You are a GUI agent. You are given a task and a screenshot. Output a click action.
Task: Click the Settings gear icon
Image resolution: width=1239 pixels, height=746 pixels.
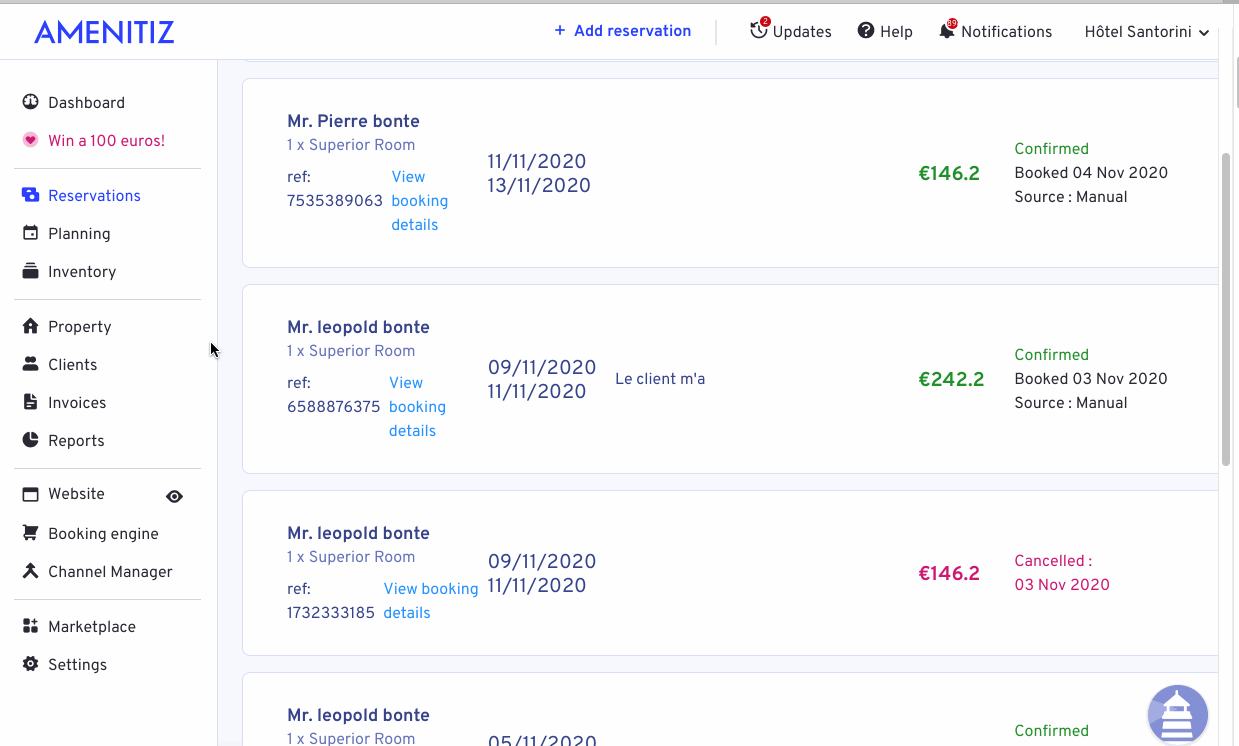[30, 664]
